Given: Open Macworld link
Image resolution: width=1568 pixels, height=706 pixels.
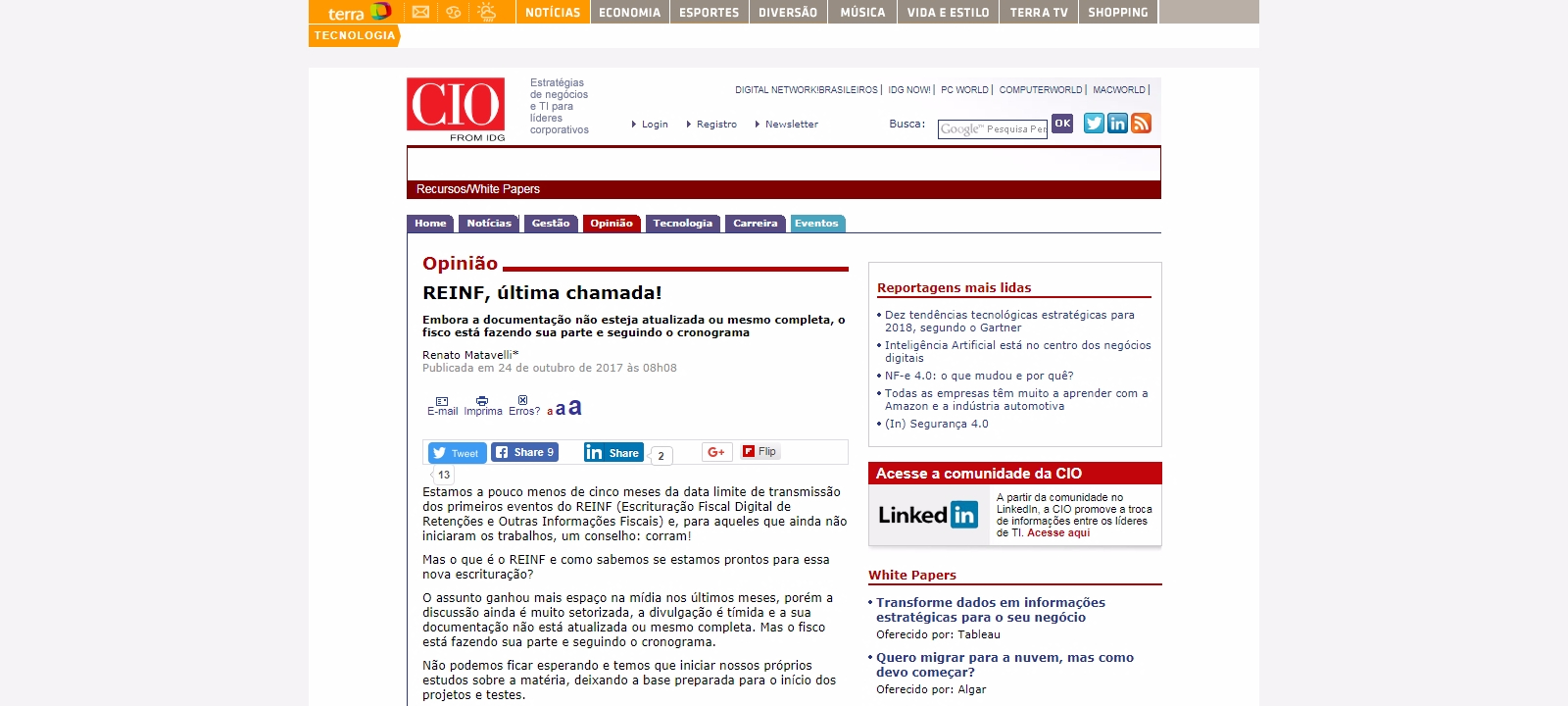Looking at the screenshot, I should click(x=1119, y=90).
